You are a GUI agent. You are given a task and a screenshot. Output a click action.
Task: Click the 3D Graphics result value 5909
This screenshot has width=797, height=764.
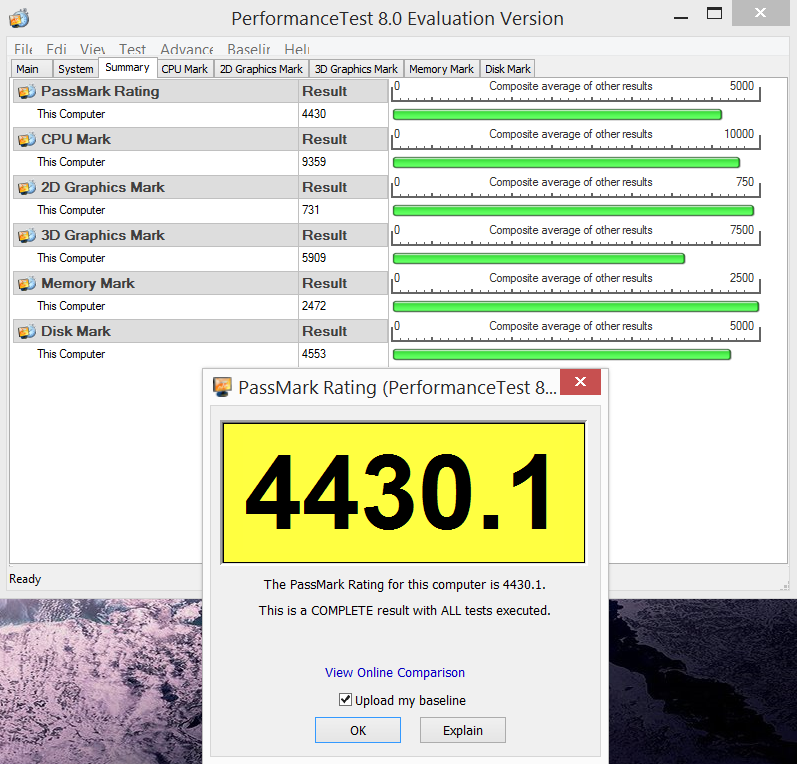[x=314, y=258]
